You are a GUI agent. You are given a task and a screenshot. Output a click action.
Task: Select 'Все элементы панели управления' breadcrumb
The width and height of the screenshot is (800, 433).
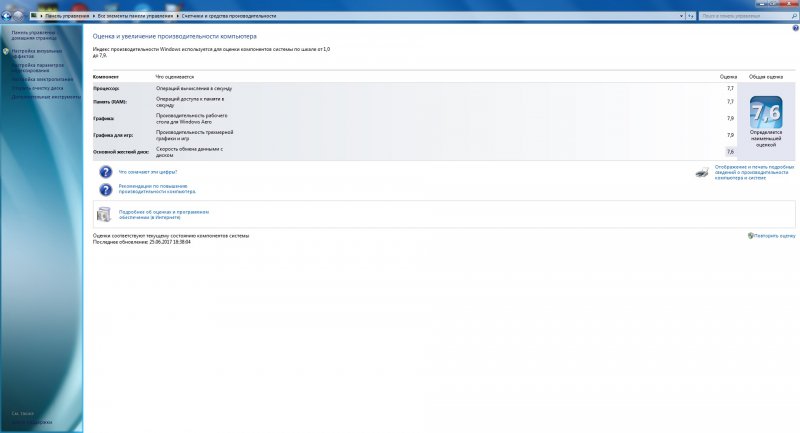[134, 16]
